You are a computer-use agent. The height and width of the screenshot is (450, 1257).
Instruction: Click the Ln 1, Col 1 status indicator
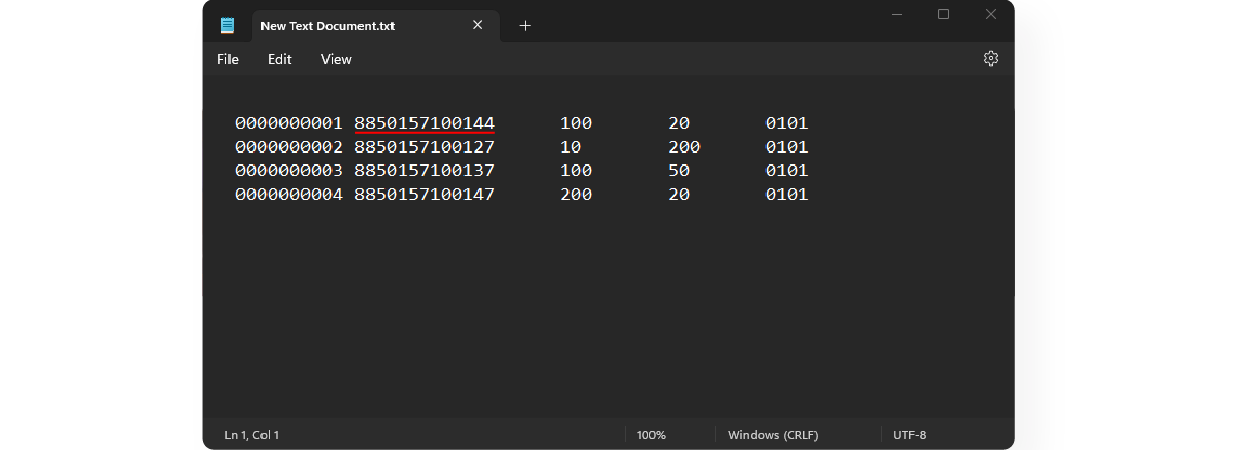(251, 435)
